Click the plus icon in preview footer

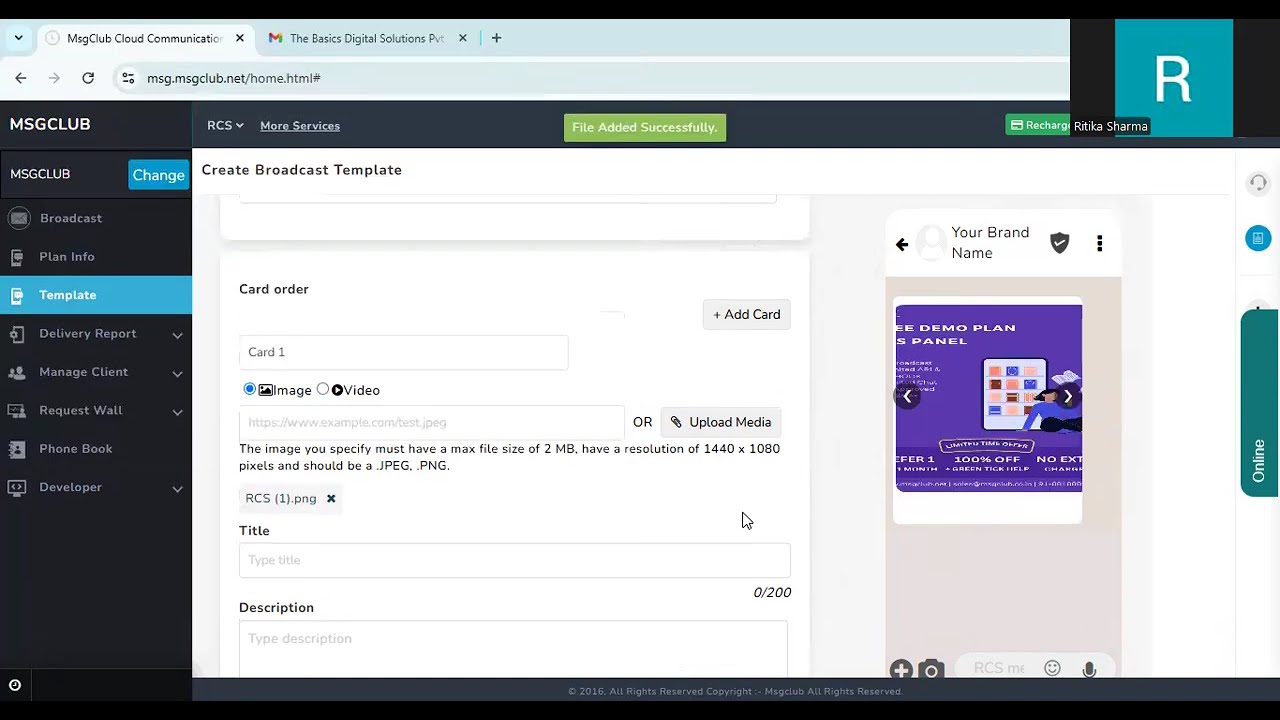tap(901, 669)
